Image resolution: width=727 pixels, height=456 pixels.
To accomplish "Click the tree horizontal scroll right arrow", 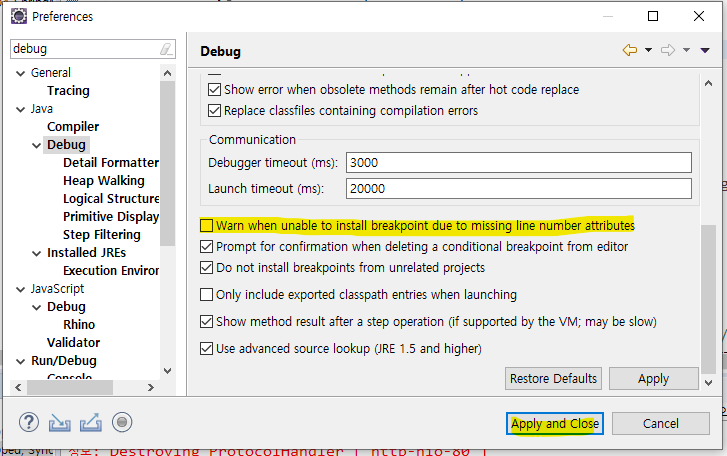I will pyautogui.click(x=151, y=387).
